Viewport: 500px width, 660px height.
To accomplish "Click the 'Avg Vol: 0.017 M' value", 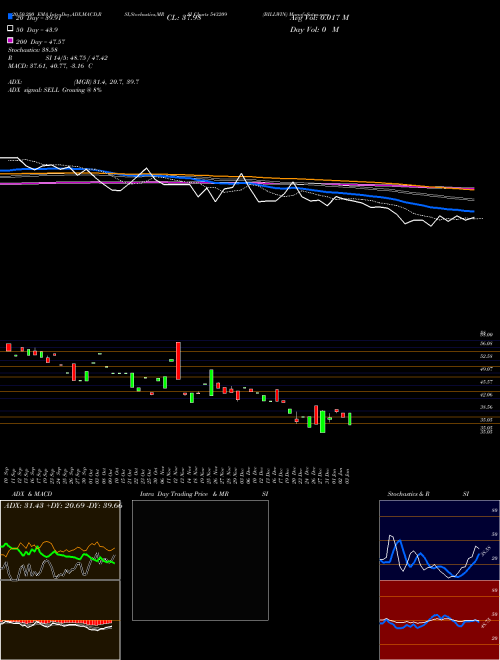I will click(x=319, y=18).
